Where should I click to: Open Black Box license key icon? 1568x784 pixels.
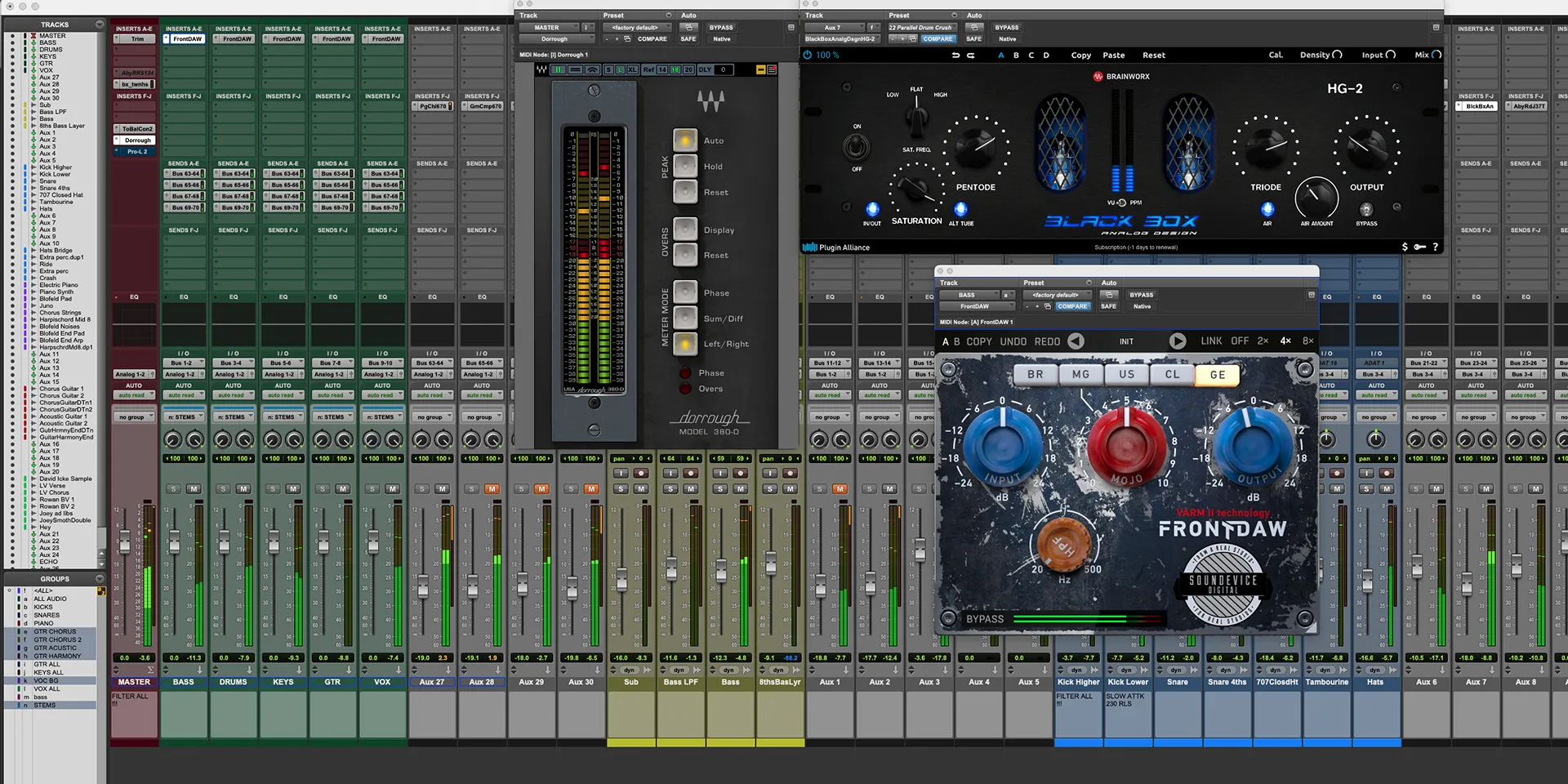pyautogui.click(x=1420, y=247)
